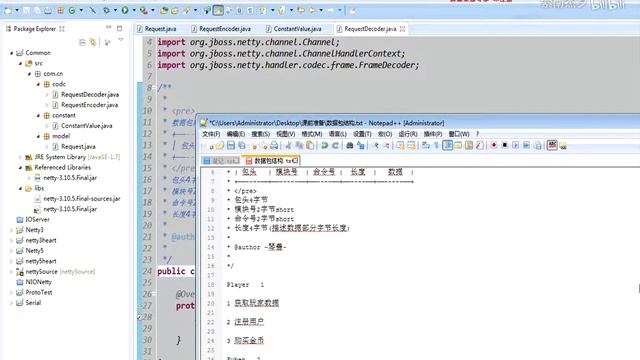The width and height of the screenshot is (640, 360).
Task: Collapse the src folder node
Action: pos(20,63)
